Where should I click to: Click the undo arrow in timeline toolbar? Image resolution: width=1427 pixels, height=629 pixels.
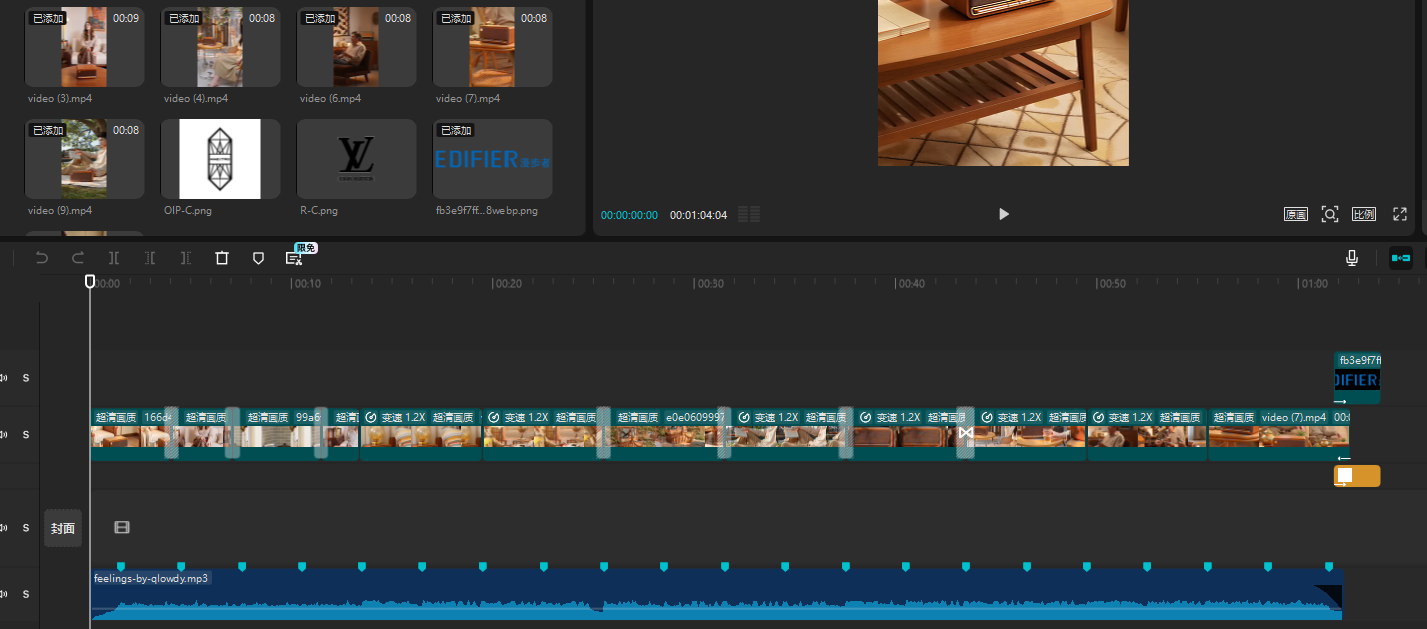tap(42, 258)
